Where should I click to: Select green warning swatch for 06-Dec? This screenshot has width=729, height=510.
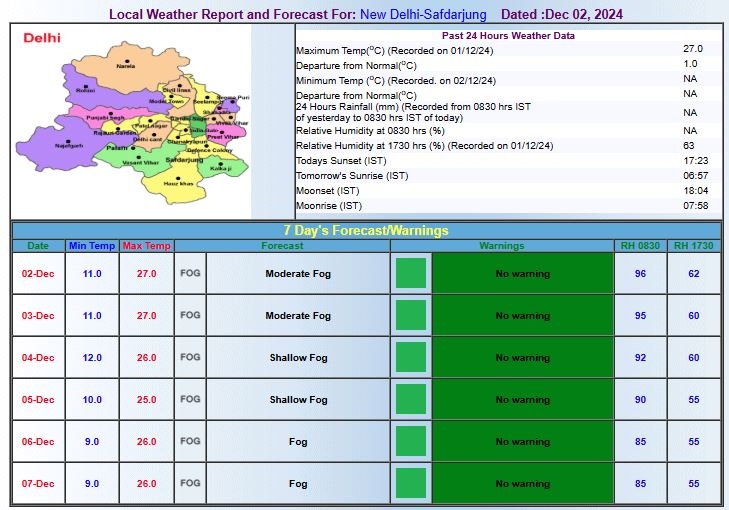(x=411, y=441)
